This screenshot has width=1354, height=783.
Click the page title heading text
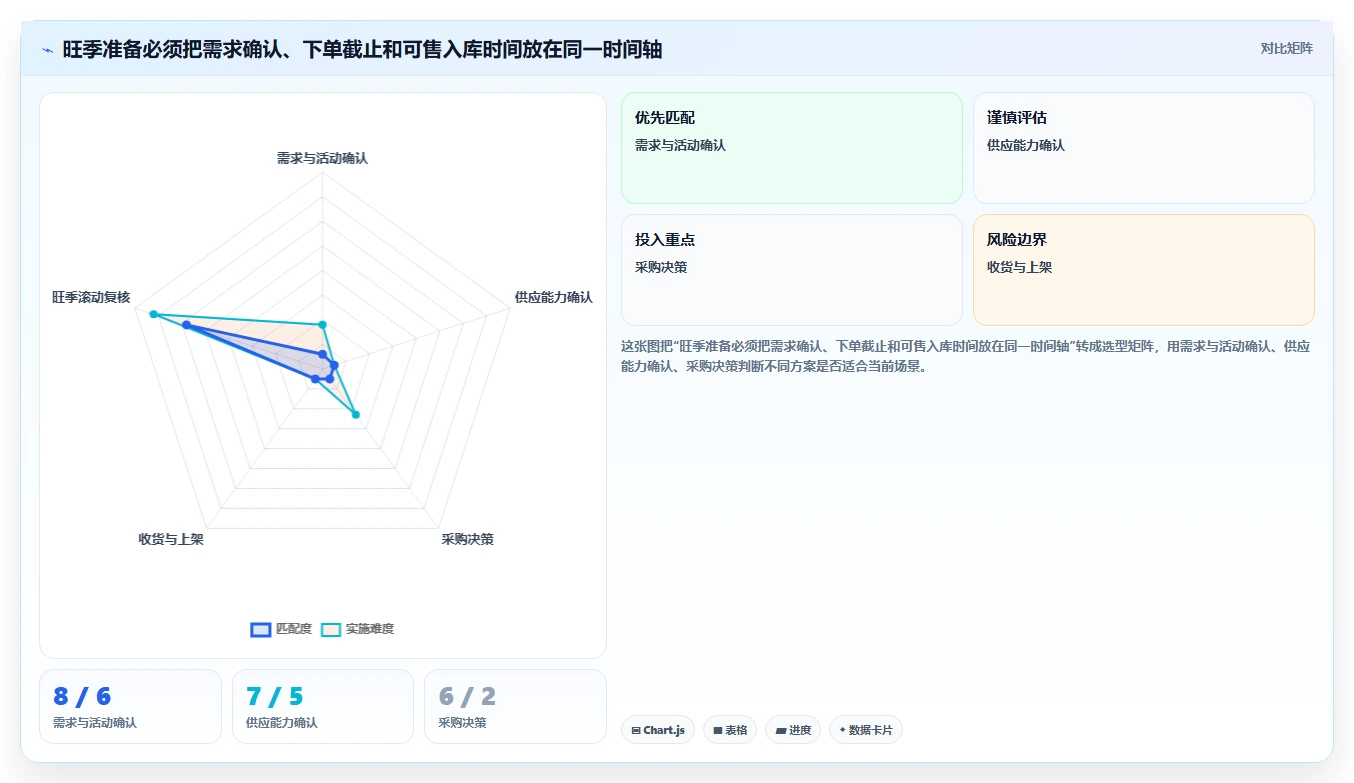[362, 50]
